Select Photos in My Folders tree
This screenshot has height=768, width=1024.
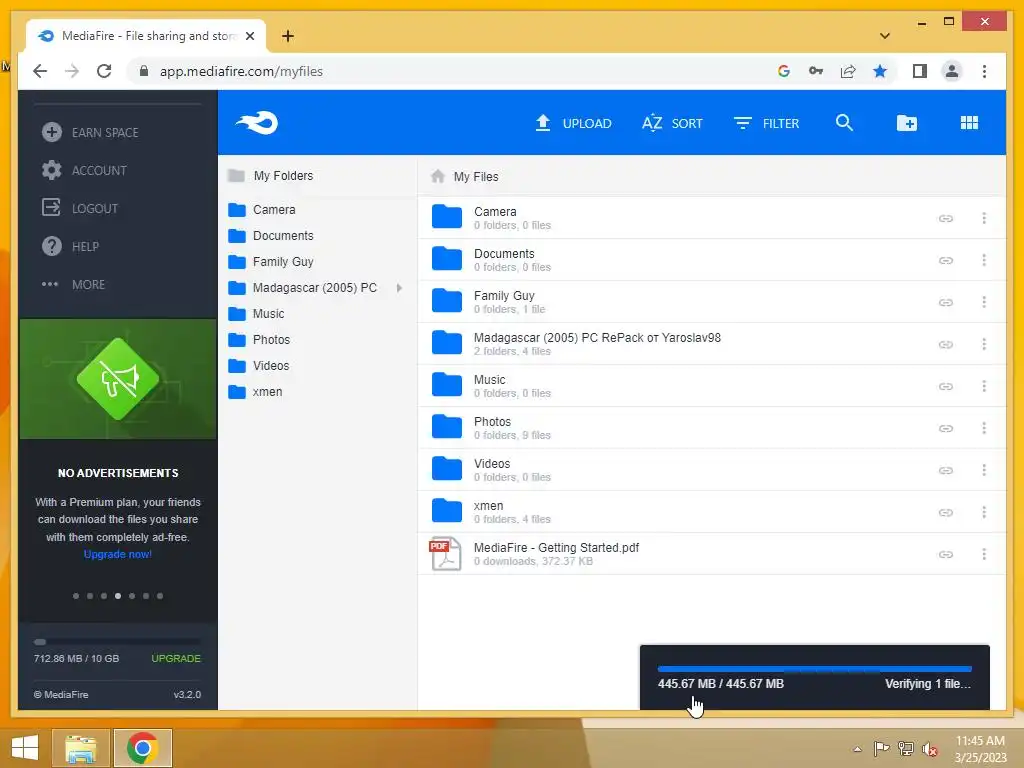pyautogui.click(x=259, y=340)
